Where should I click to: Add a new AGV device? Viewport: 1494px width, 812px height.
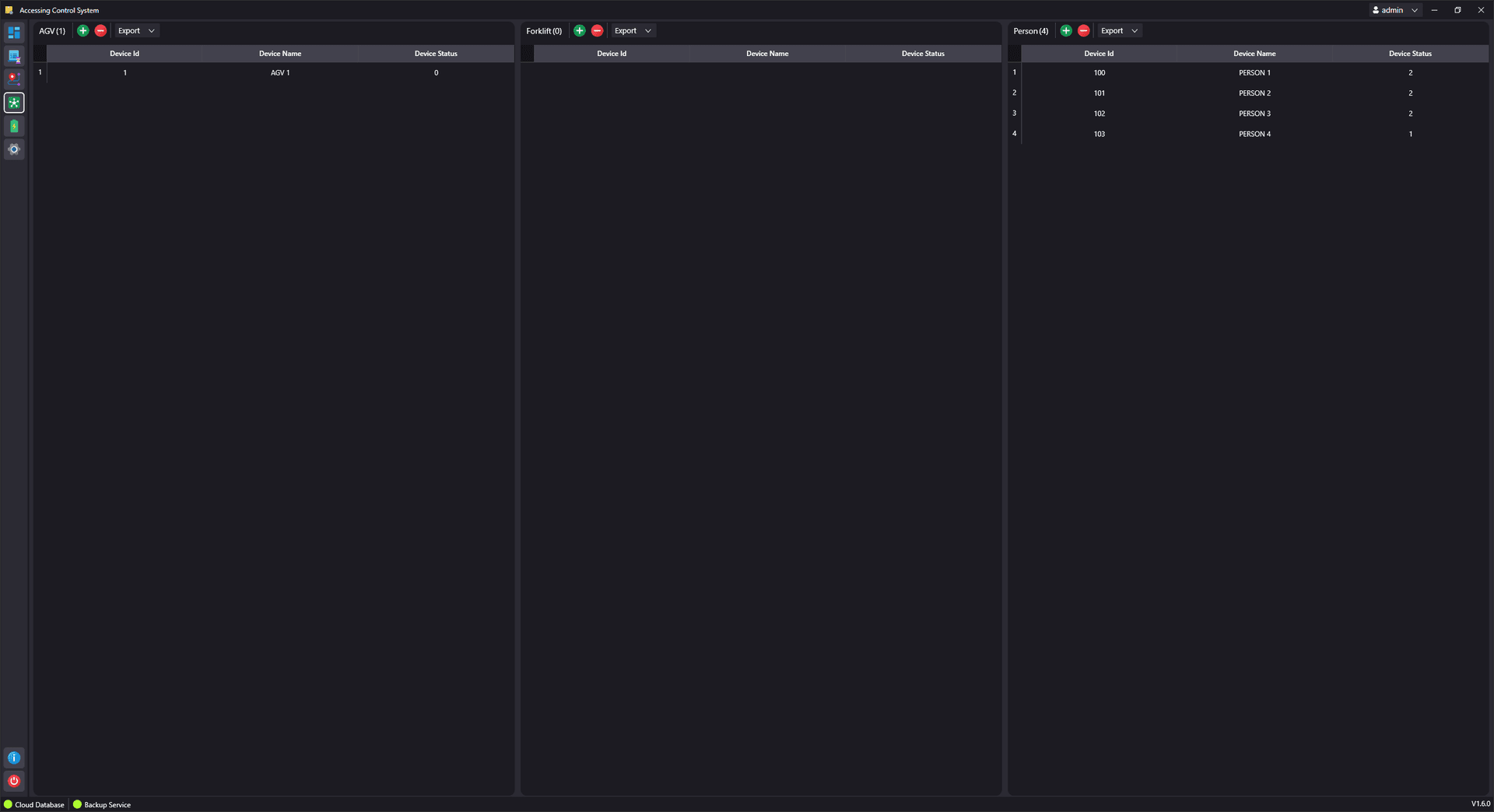tap(83, 31)
